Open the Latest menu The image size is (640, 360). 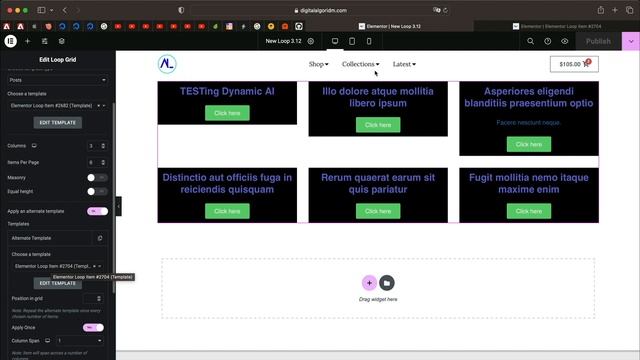click(404, 64)
